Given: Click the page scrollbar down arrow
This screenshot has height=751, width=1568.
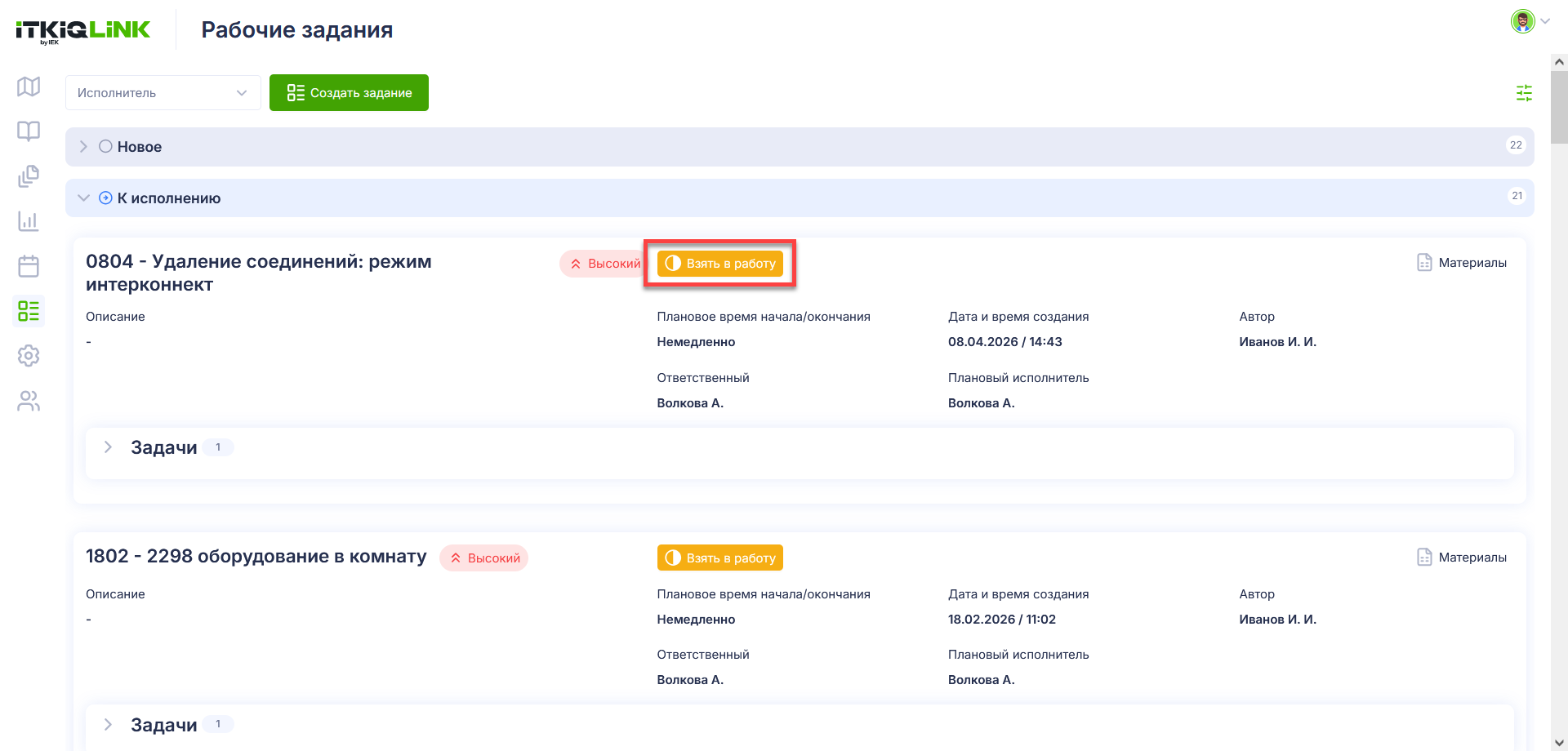Looking at the screenshot, I should [1559, 743].
